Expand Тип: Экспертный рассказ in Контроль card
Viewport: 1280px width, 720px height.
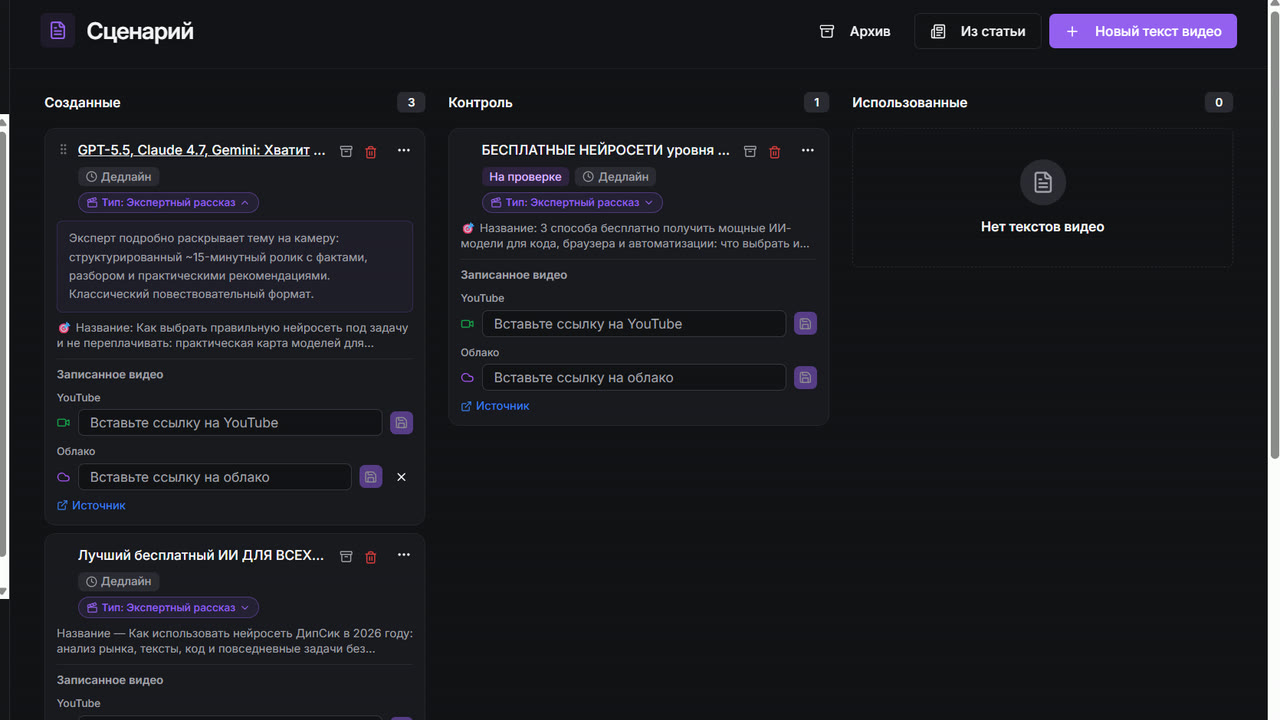pyautogui.click(x=572, y=202)
